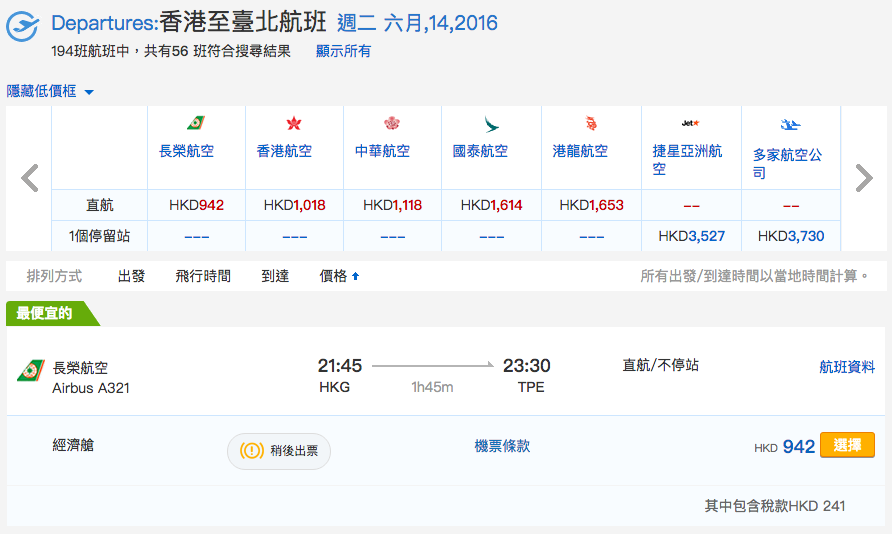Sort results by 價格 price

click(339, 276)
